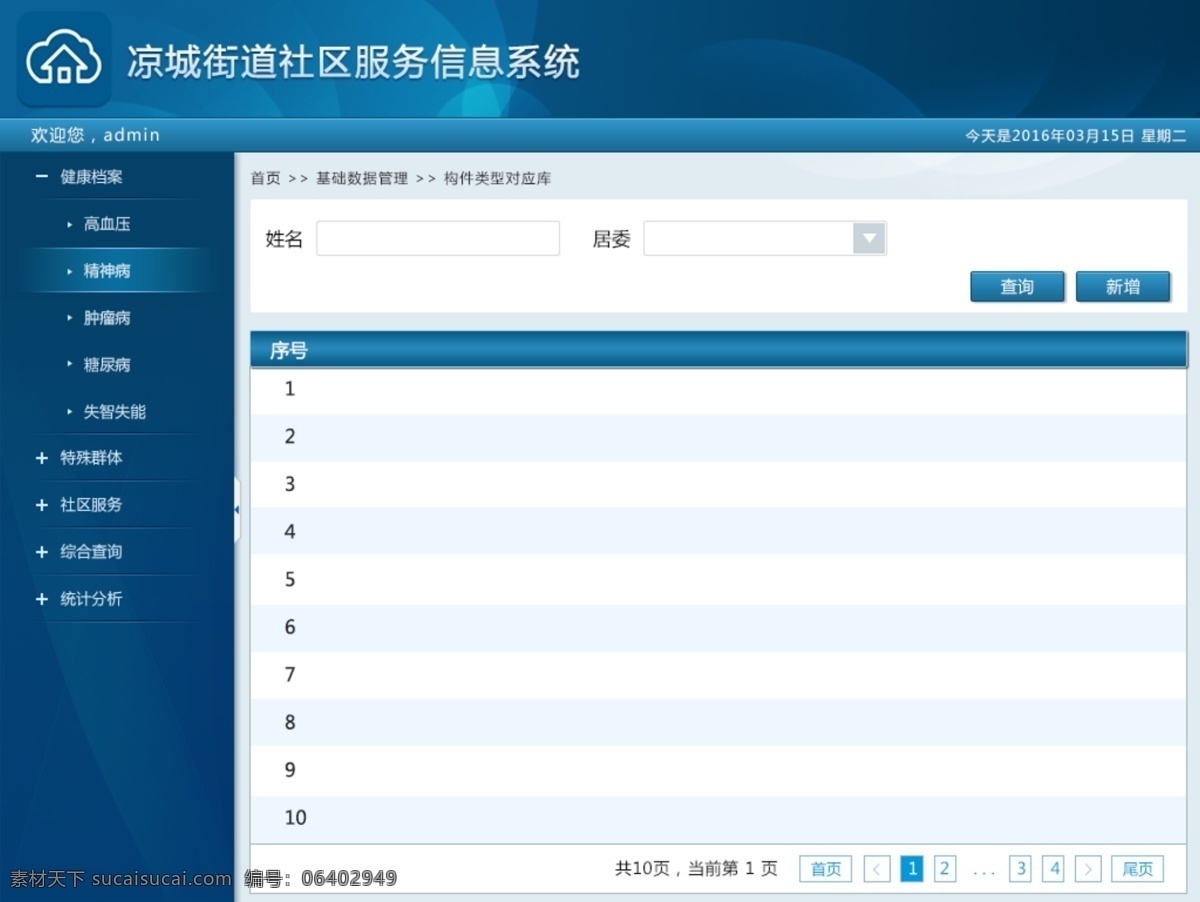Jump to first page with 首页 button

point(826,869)
